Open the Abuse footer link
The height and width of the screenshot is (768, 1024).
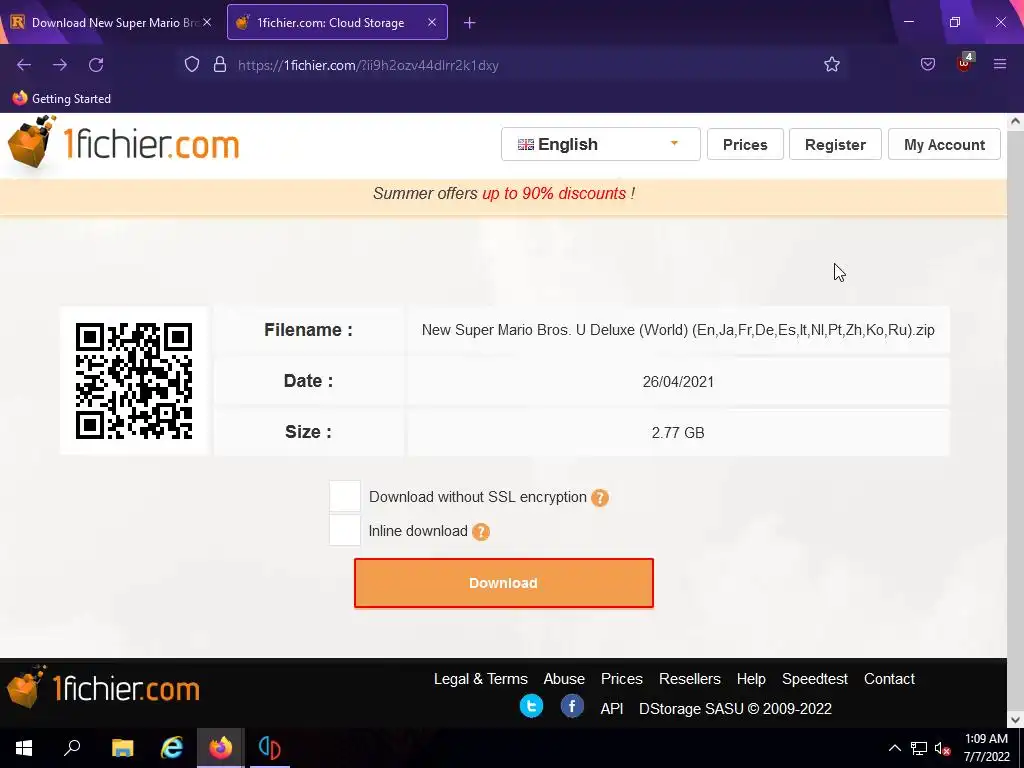tap(564, 679)
